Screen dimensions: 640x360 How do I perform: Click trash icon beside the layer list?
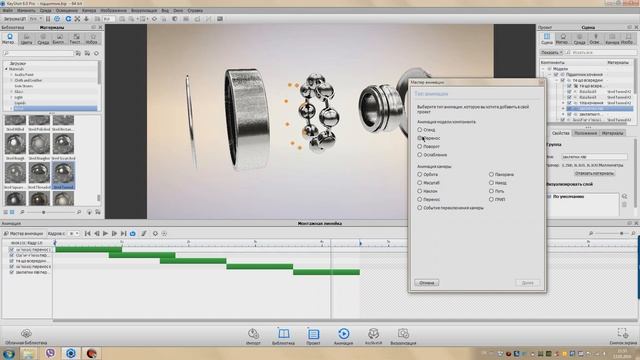coord(624,204)
